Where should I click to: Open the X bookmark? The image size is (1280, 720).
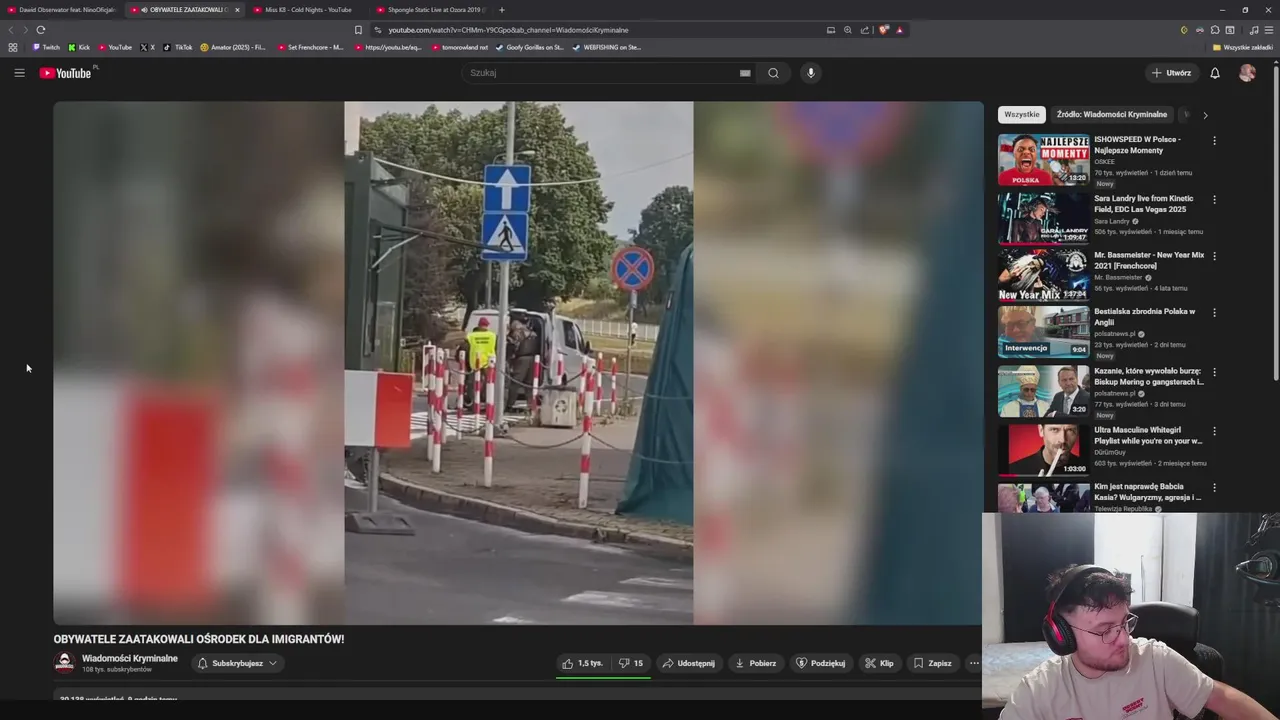(x=147, y=47)
